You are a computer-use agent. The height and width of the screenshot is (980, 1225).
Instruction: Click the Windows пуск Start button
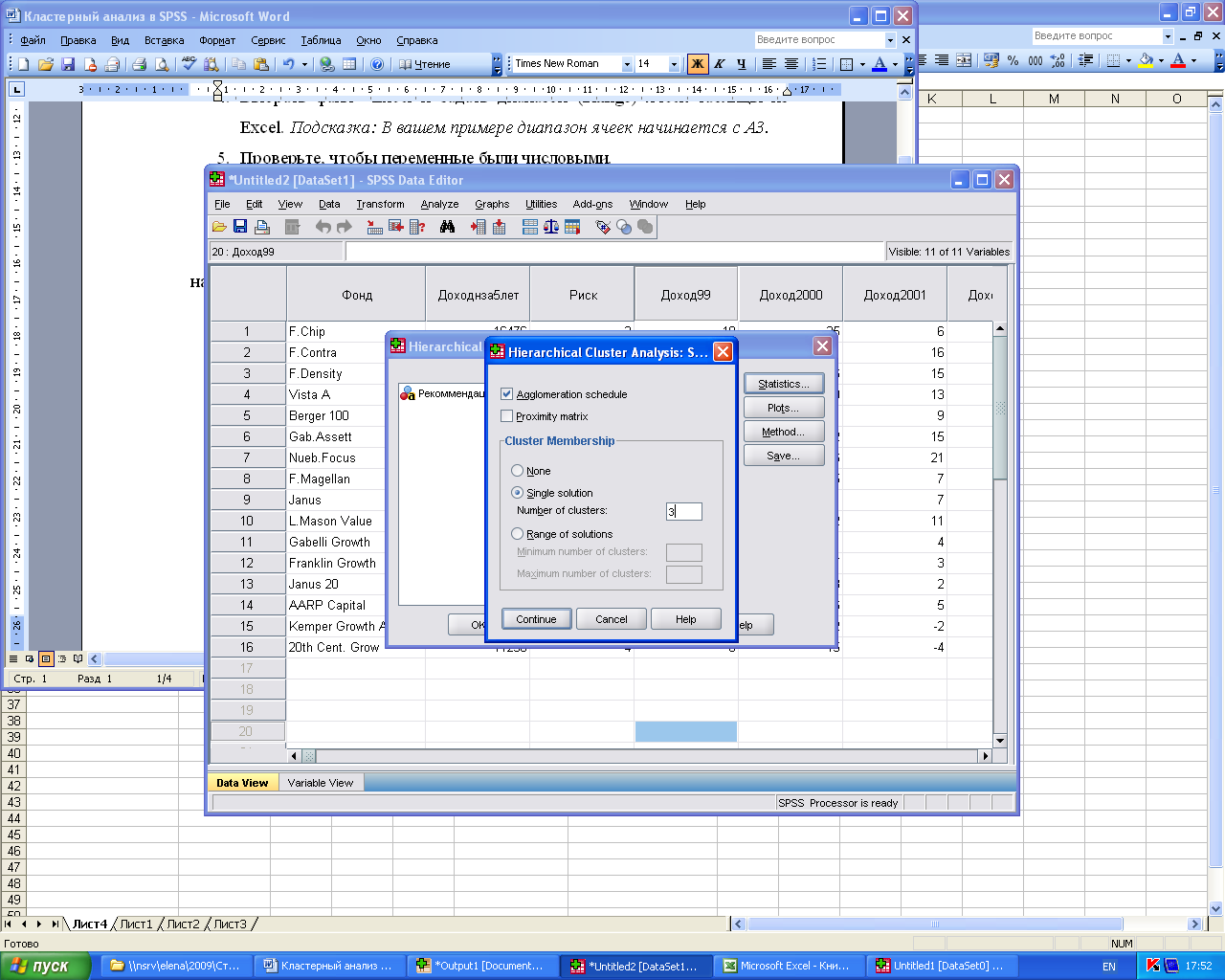click(x=45, y=966)
